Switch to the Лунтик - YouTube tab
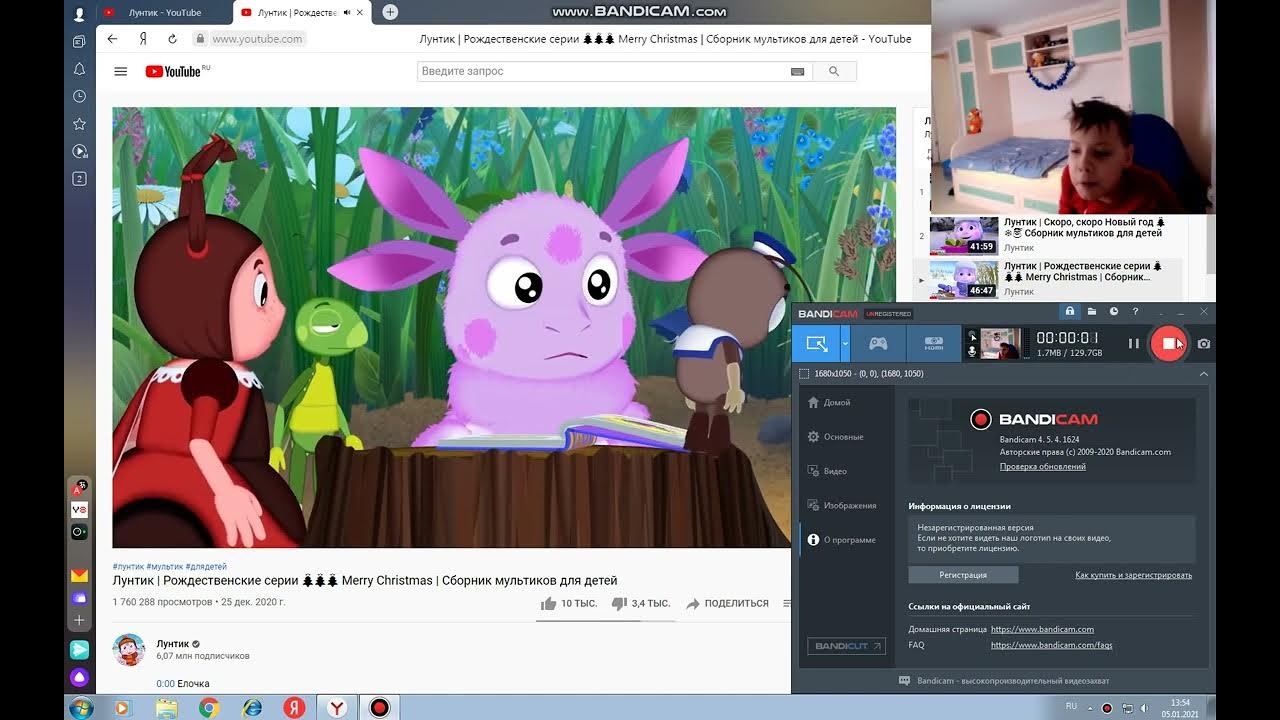This screenshot has height=720, width=1280. coord(165,12)
